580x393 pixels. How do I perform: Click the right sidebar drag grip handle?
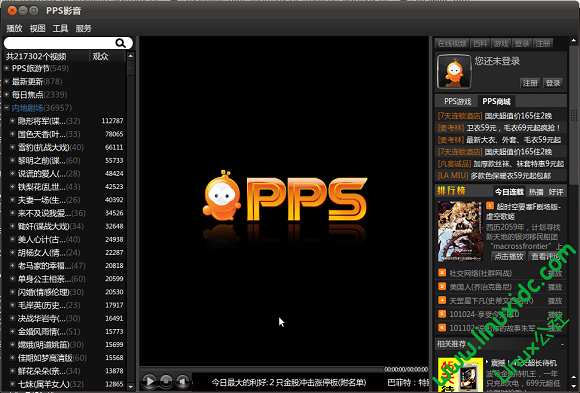[574, 115]
